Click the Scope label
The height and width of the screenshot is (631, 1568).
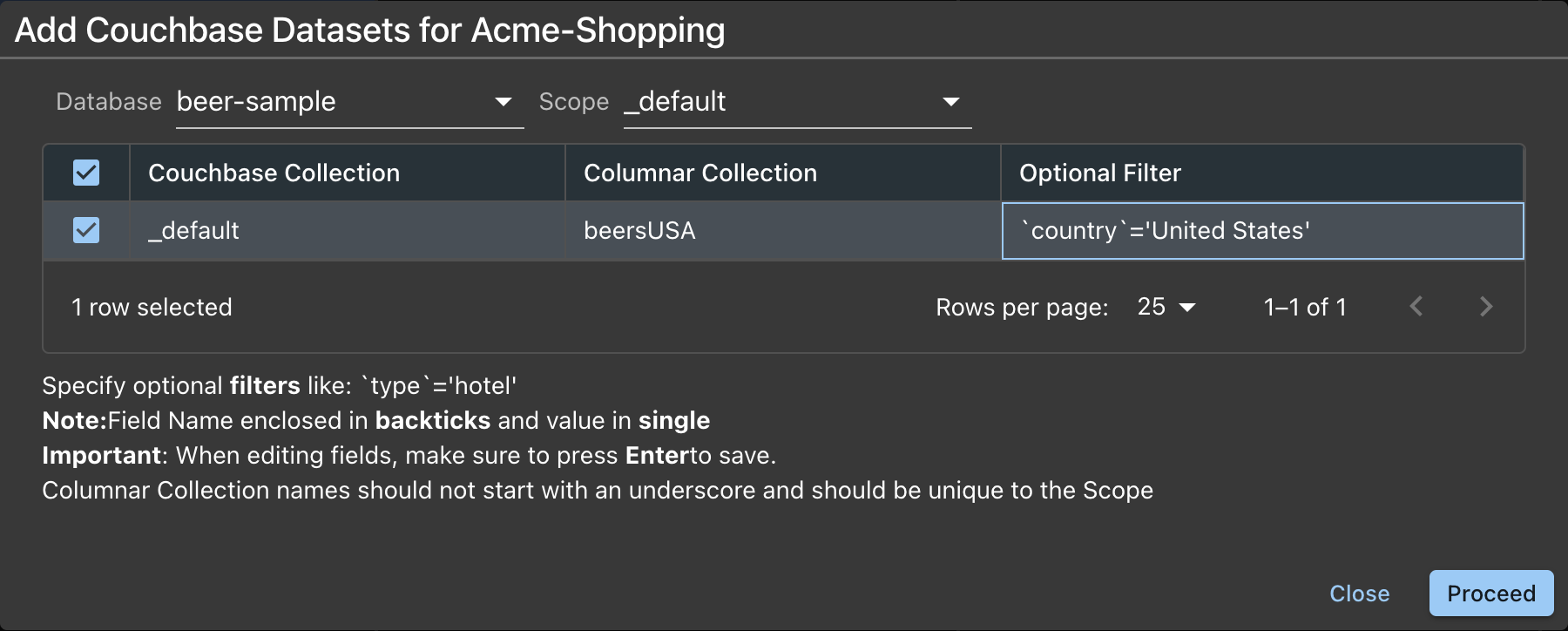(x=574, y=102)
